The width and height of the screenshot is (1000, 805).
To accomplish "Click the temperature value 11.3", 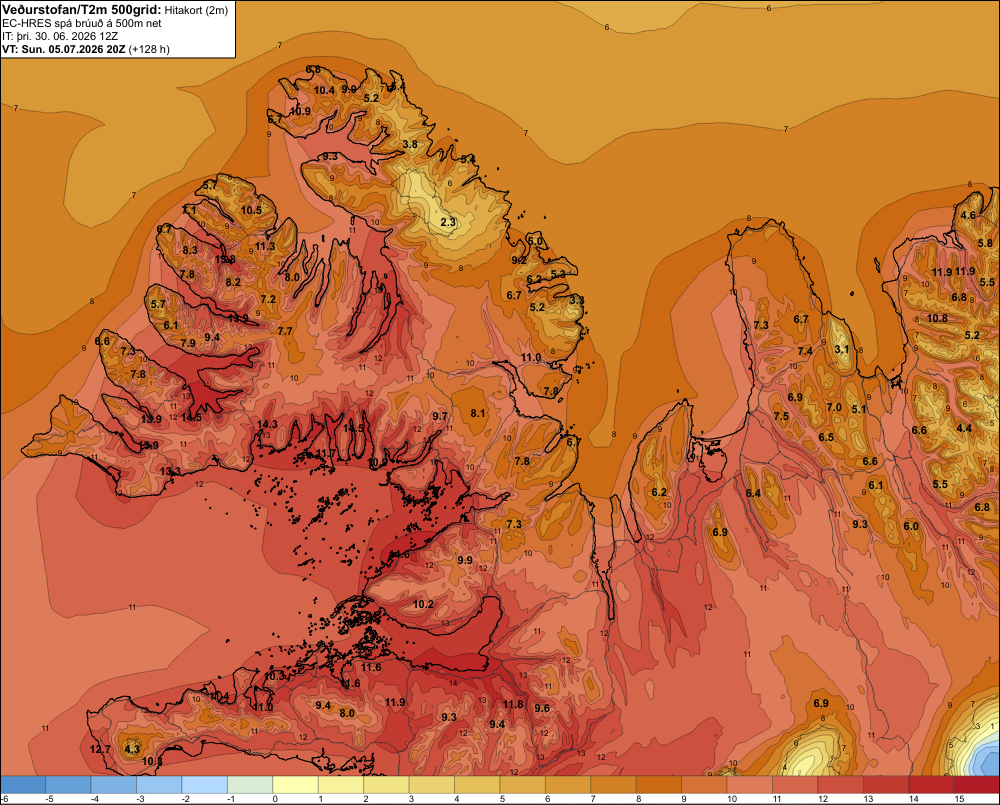I will (265, 246).
